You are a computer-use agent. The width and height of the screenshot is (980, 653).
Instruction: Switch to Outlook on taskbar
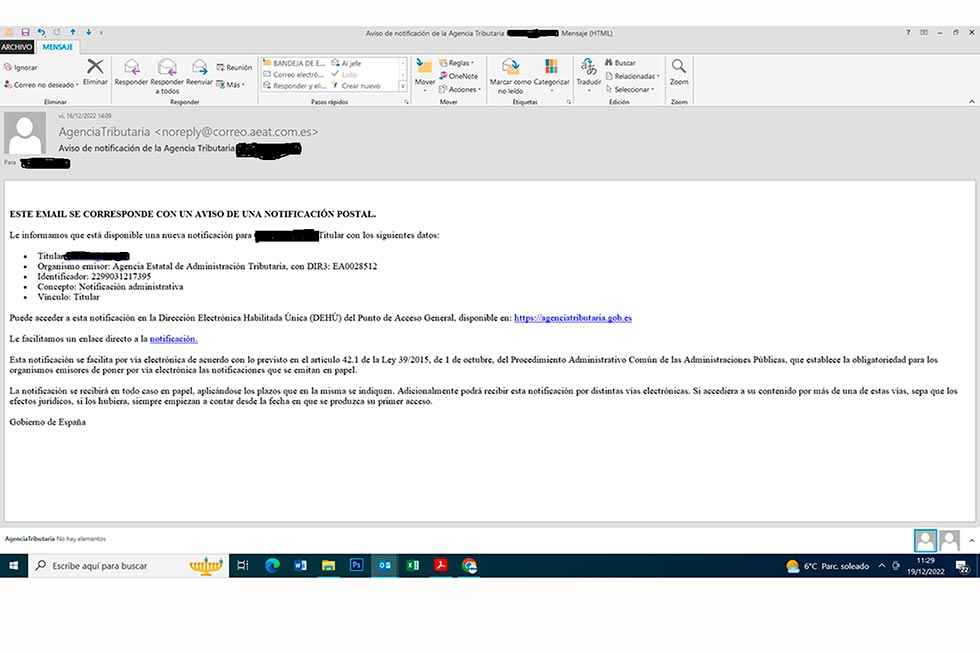(384, 566)
